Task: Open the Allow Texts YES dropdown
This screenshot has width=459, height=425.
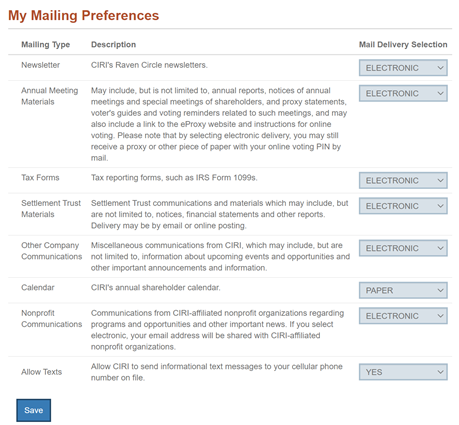Action: (x=403, y=372)
